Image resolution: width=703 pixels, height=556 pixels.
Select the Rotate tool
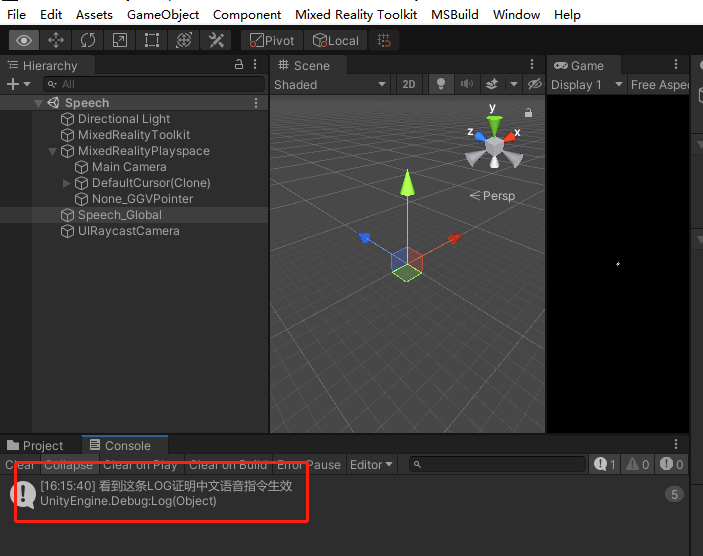pos(88,40)
